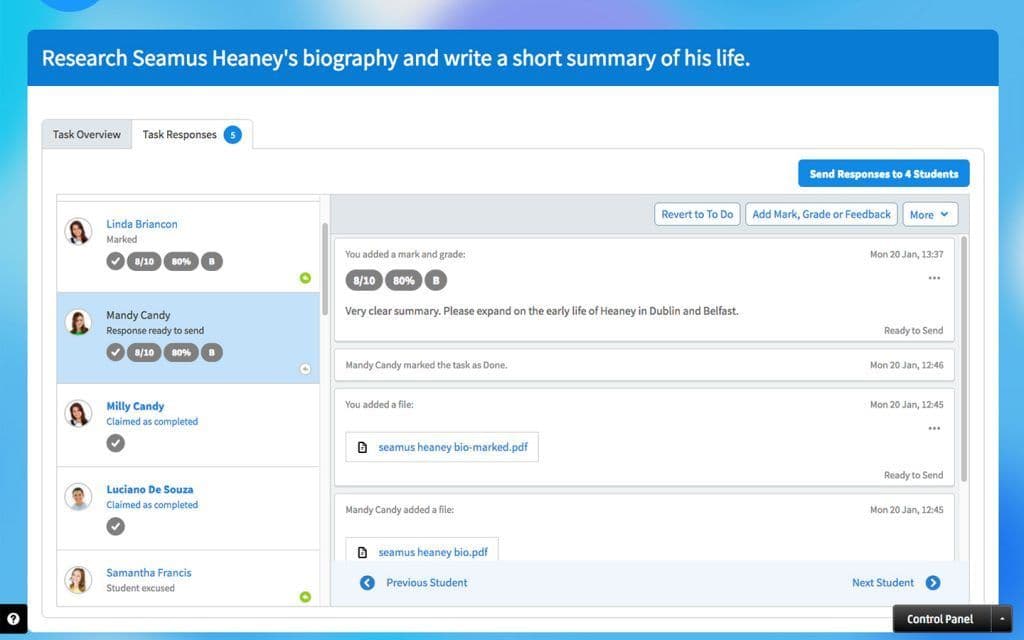This screenshot has width=1024, height=640.
Task: Open the More dropdown menu
Action: 929,214
